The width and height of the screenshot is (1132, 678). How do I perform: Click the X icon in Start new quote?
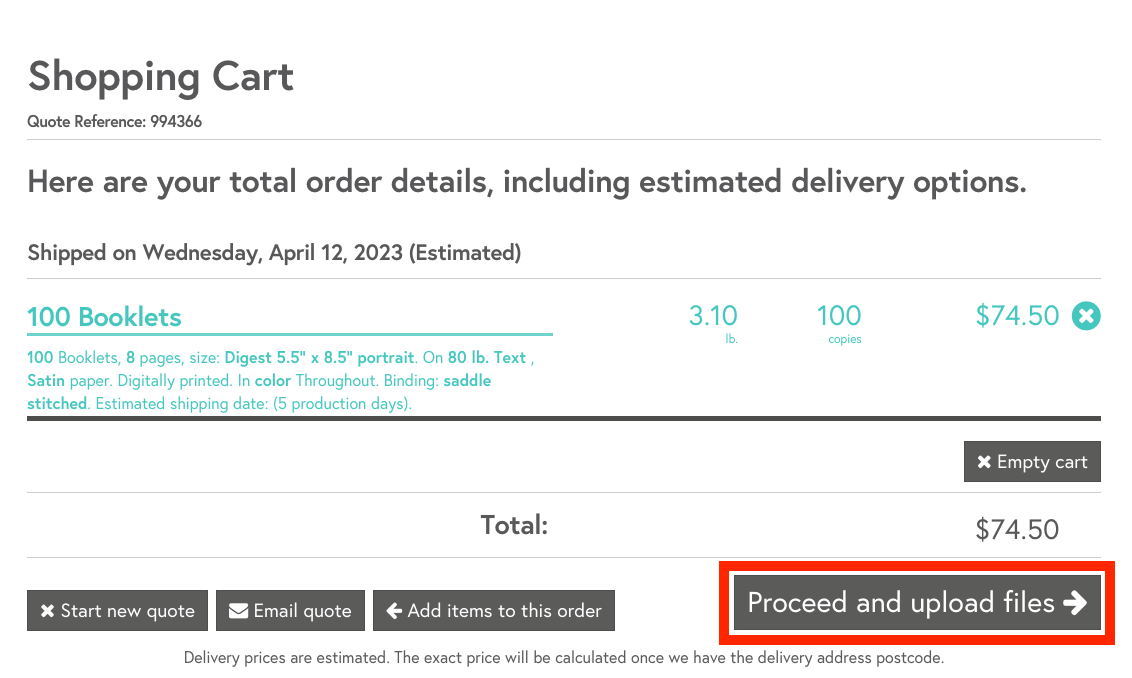pos(47,611)
